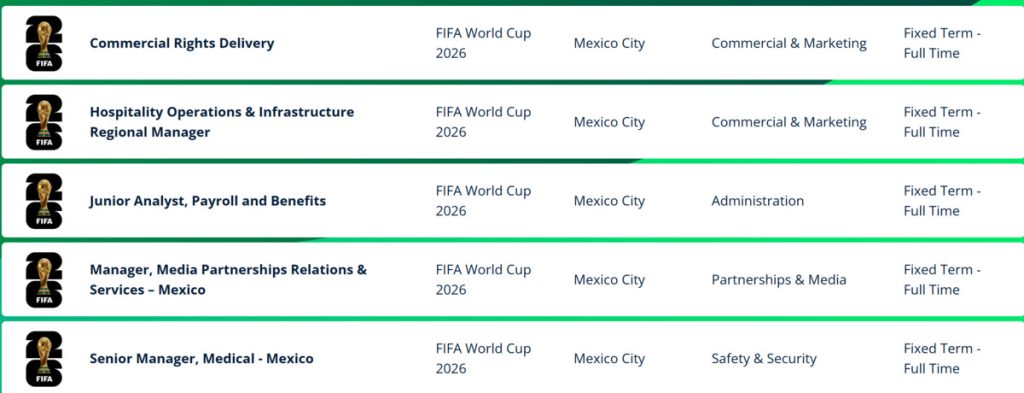Click the FIFA 26 logo beside Commercial Rights Delivery

point(44,43)
